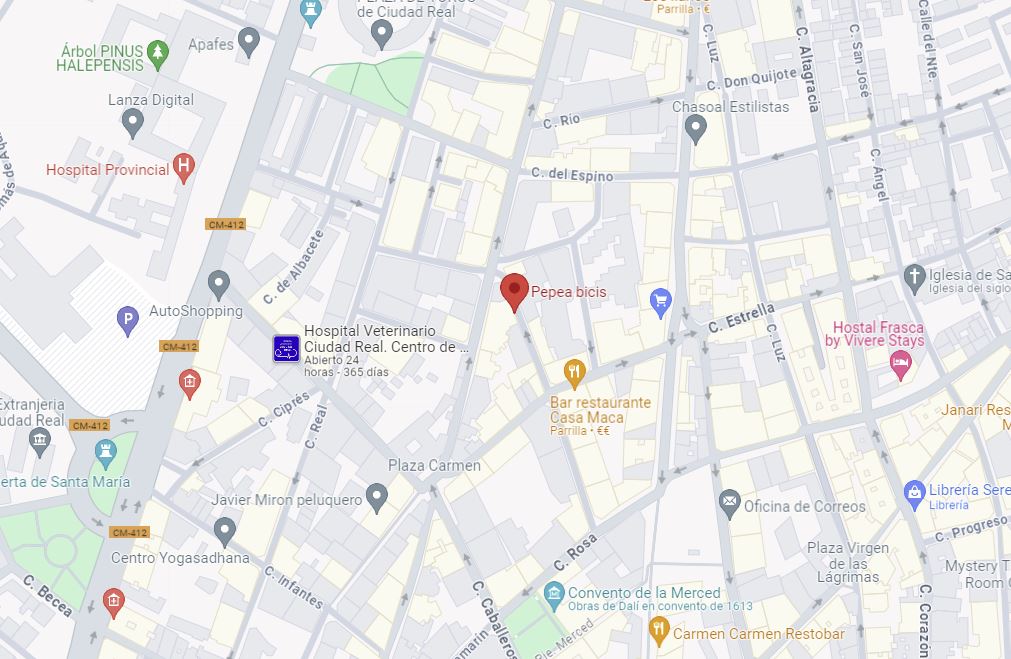Click the Plaza Carmen label
This screenshot has width=1011, height=659.
[434, 466]
